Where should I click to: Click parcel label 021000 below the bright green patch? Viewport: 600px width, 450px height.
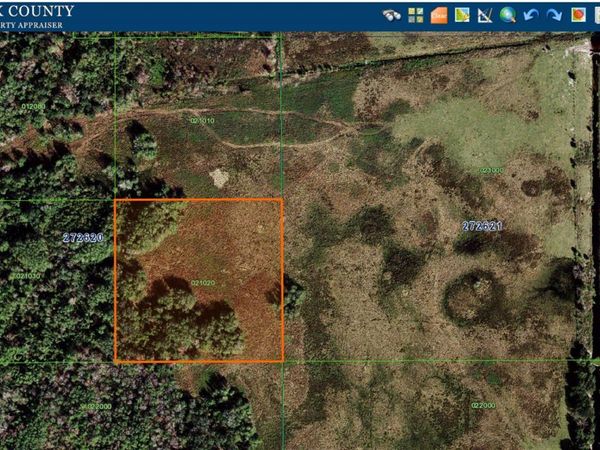492,170
